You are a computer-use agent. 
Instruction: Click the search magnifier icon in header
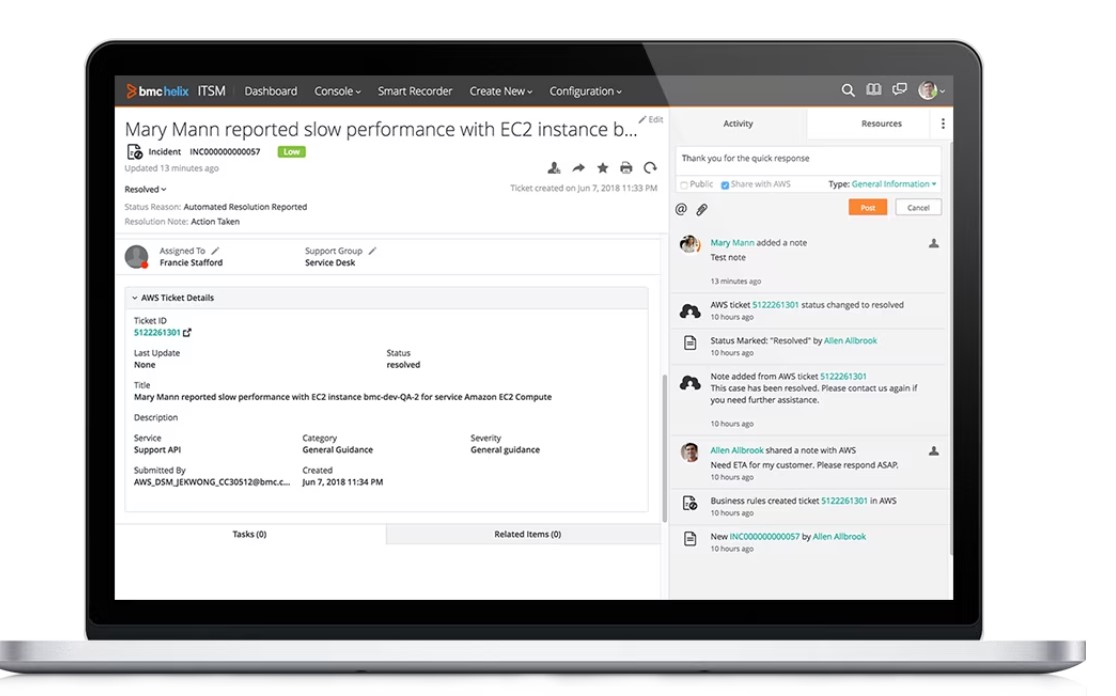847,90
